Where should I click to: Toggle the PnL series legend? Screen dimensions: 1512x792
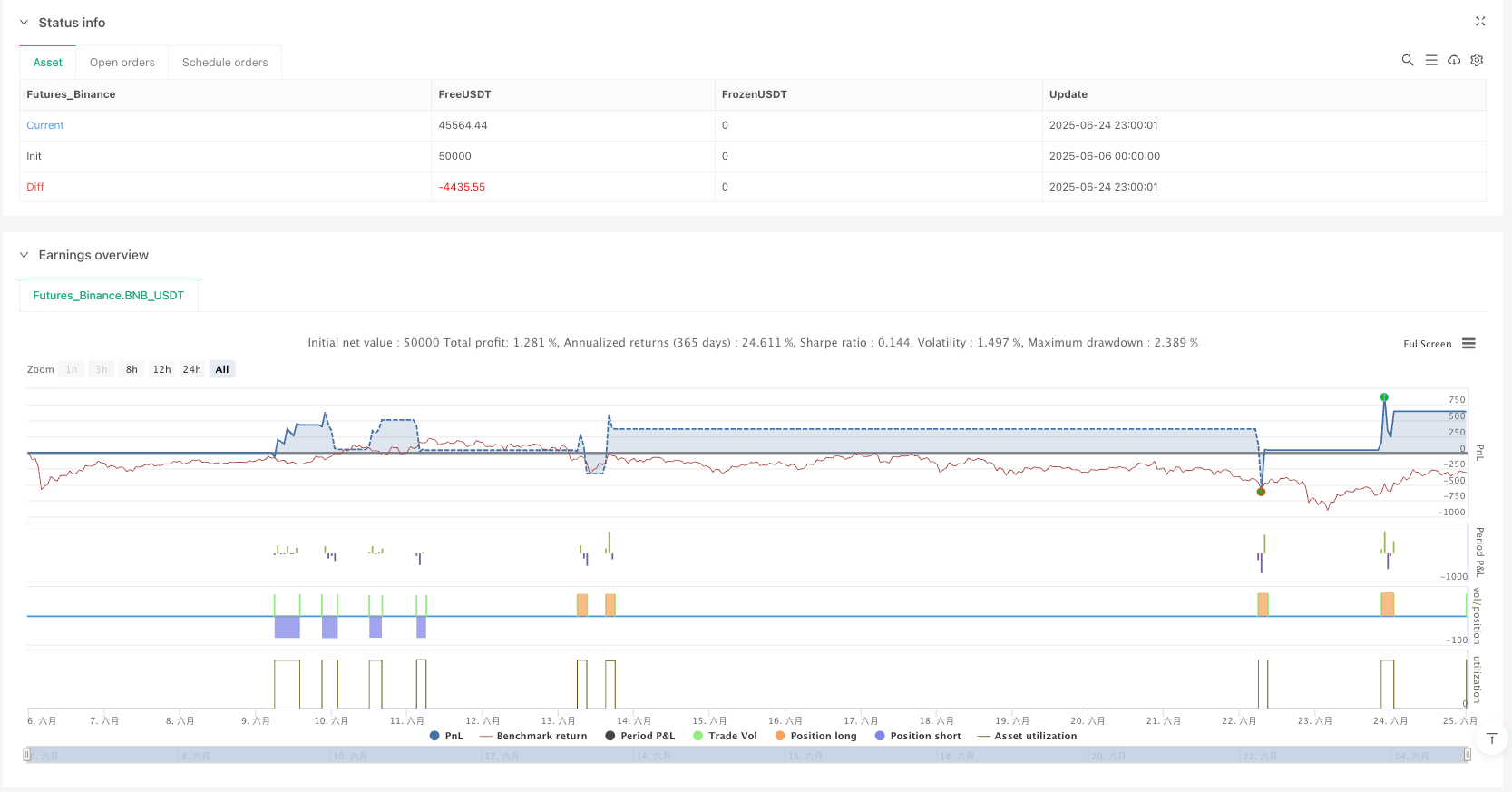[x=446, y=736]
